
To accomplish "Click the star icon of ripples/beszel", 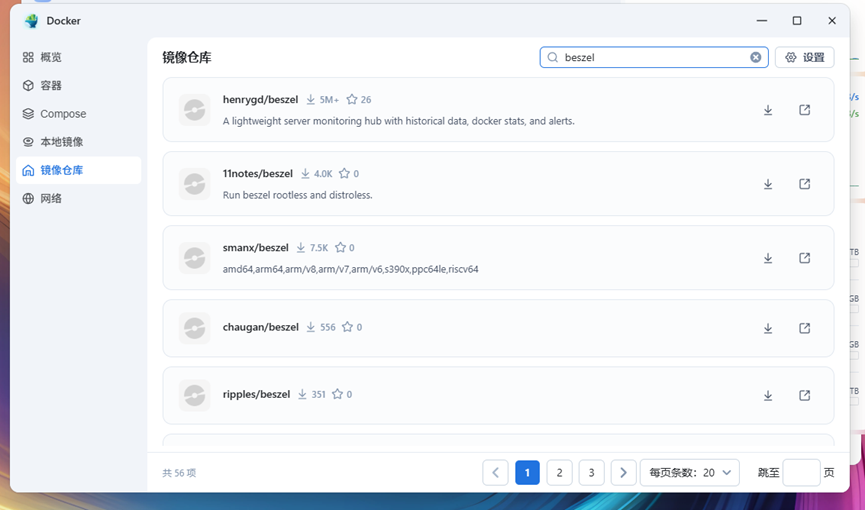I will (x=338, y=394).
